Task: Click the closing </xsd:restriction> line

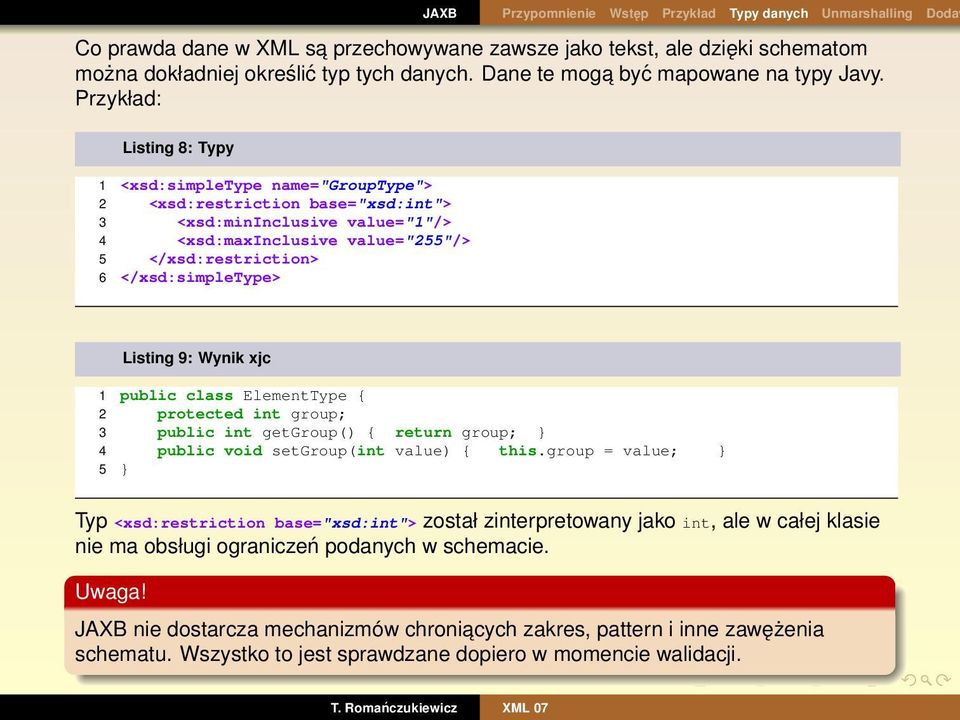Action: [234, 259]
